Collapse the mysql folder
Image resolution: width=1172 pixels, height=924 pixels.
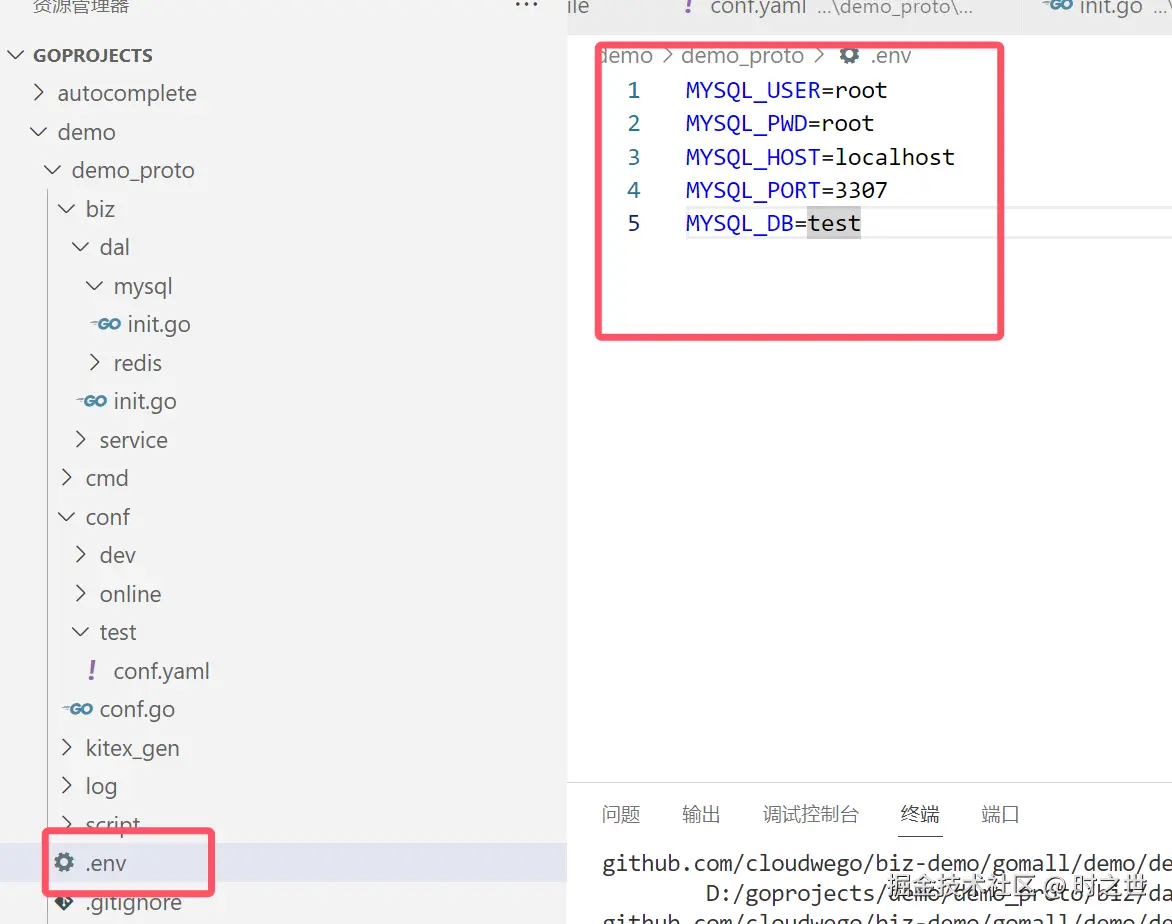tap(94, 285)
